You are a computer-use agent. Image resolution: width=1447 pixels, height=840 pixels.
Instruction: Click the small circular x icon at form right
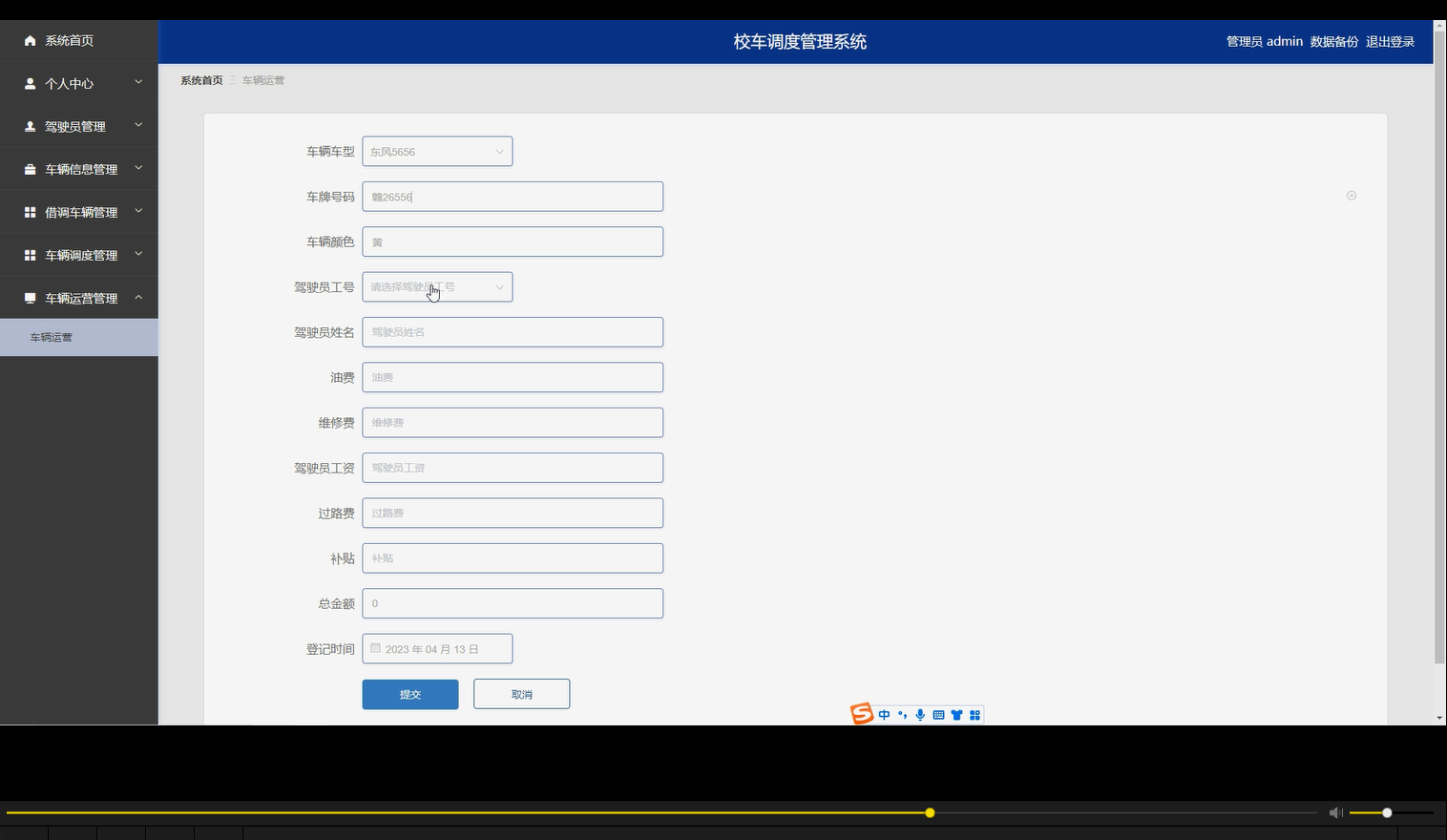(x=1352, y=196)
